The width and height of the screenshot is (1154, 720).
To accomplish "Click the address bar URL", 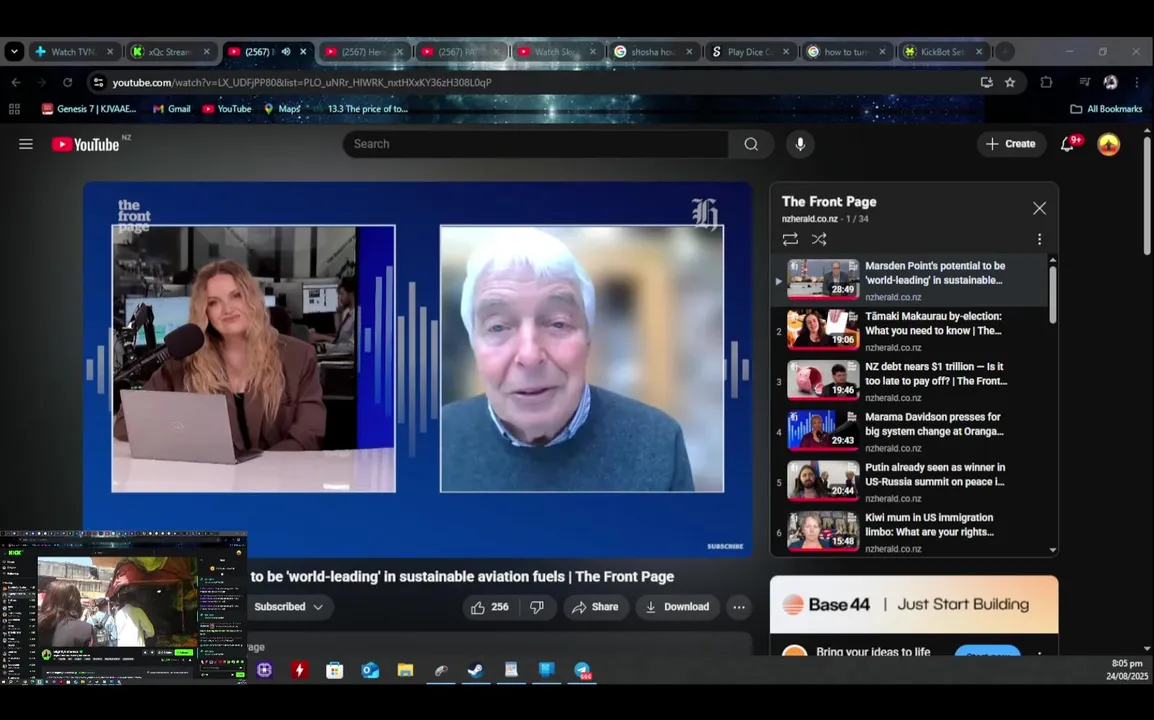I will pos(302,82).
